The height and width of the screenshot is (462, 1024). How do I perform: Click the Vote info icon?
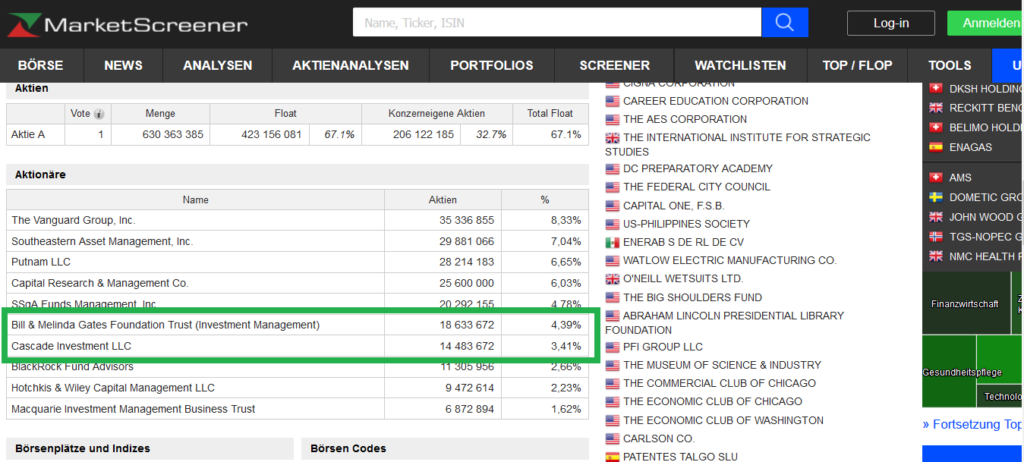99,114
